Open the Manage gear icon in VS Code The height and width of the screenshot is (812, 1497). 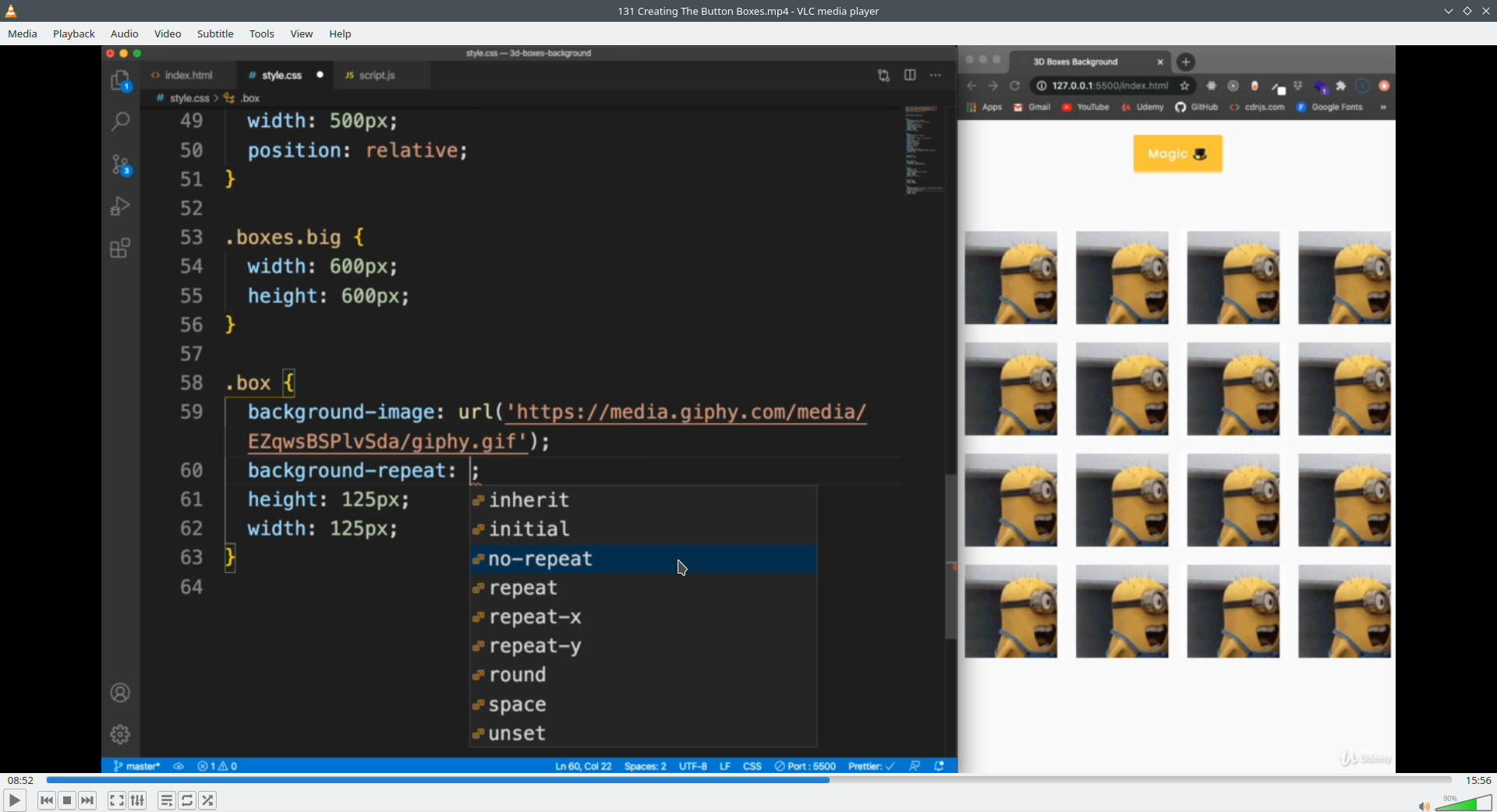point(120,734)
